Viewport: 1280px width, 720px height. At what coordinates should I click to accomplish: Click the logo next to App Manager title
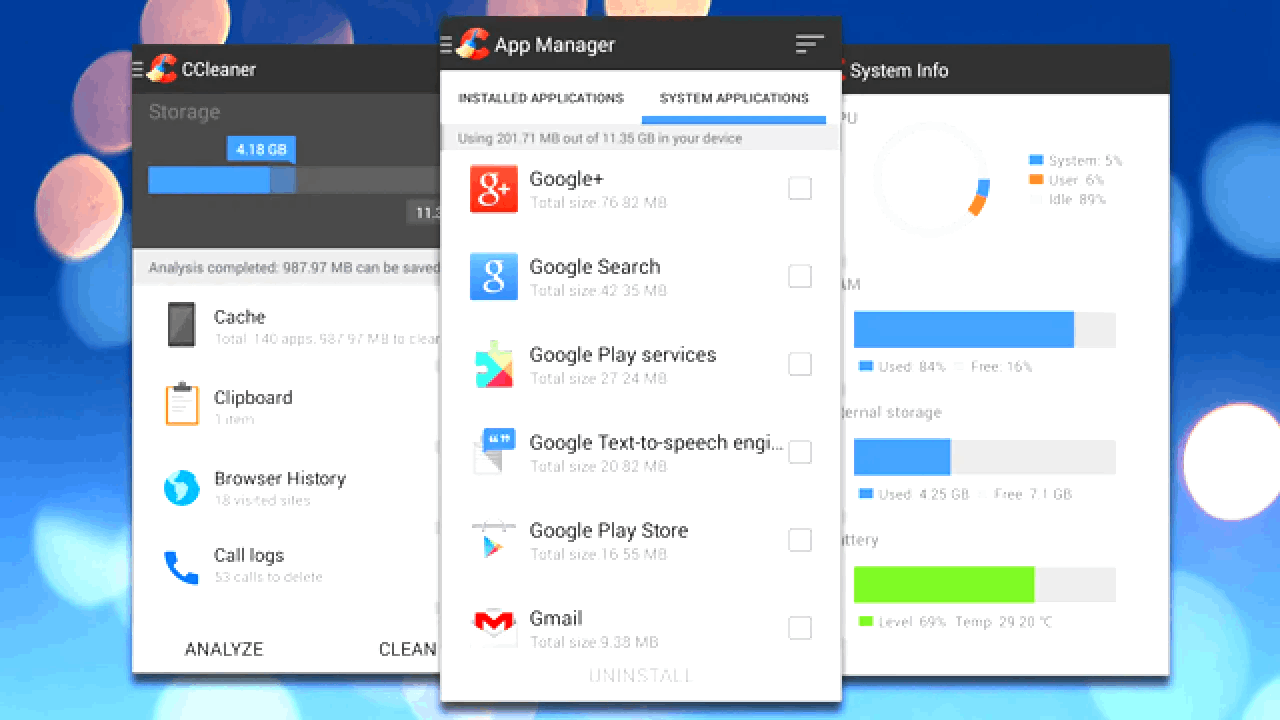472,44
